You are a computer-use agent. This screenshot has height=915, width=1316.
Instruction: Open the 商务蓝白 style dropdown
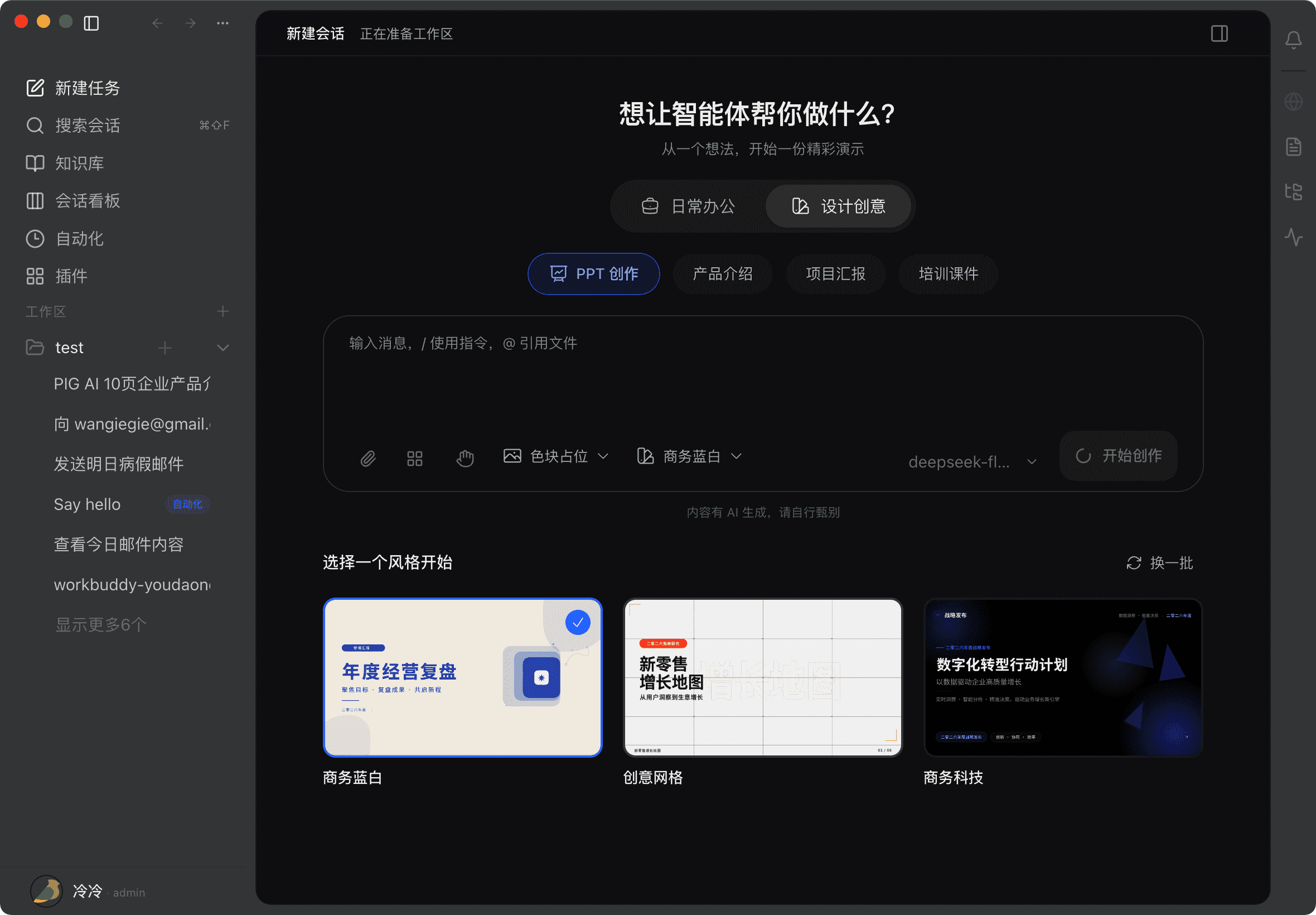[x=689, y=456]
